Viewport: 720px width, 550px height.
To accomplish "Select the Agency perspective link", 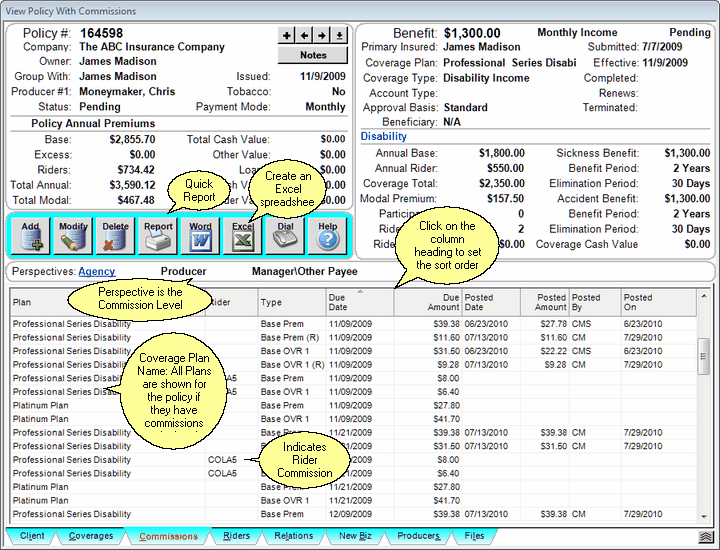I will 96,271.
